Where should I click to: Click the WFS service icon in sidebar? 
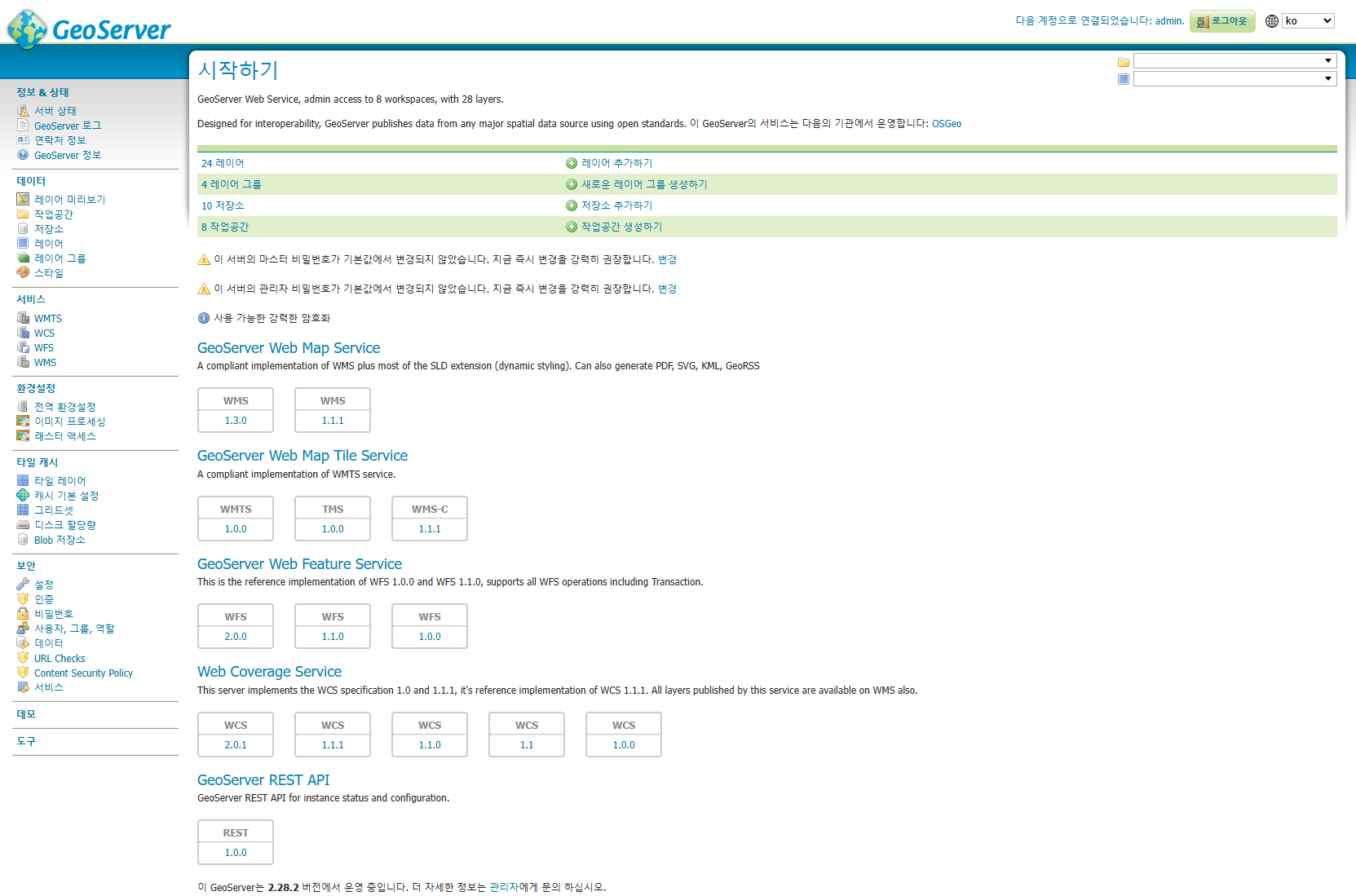pyautogui.click(x=23, y=348)
